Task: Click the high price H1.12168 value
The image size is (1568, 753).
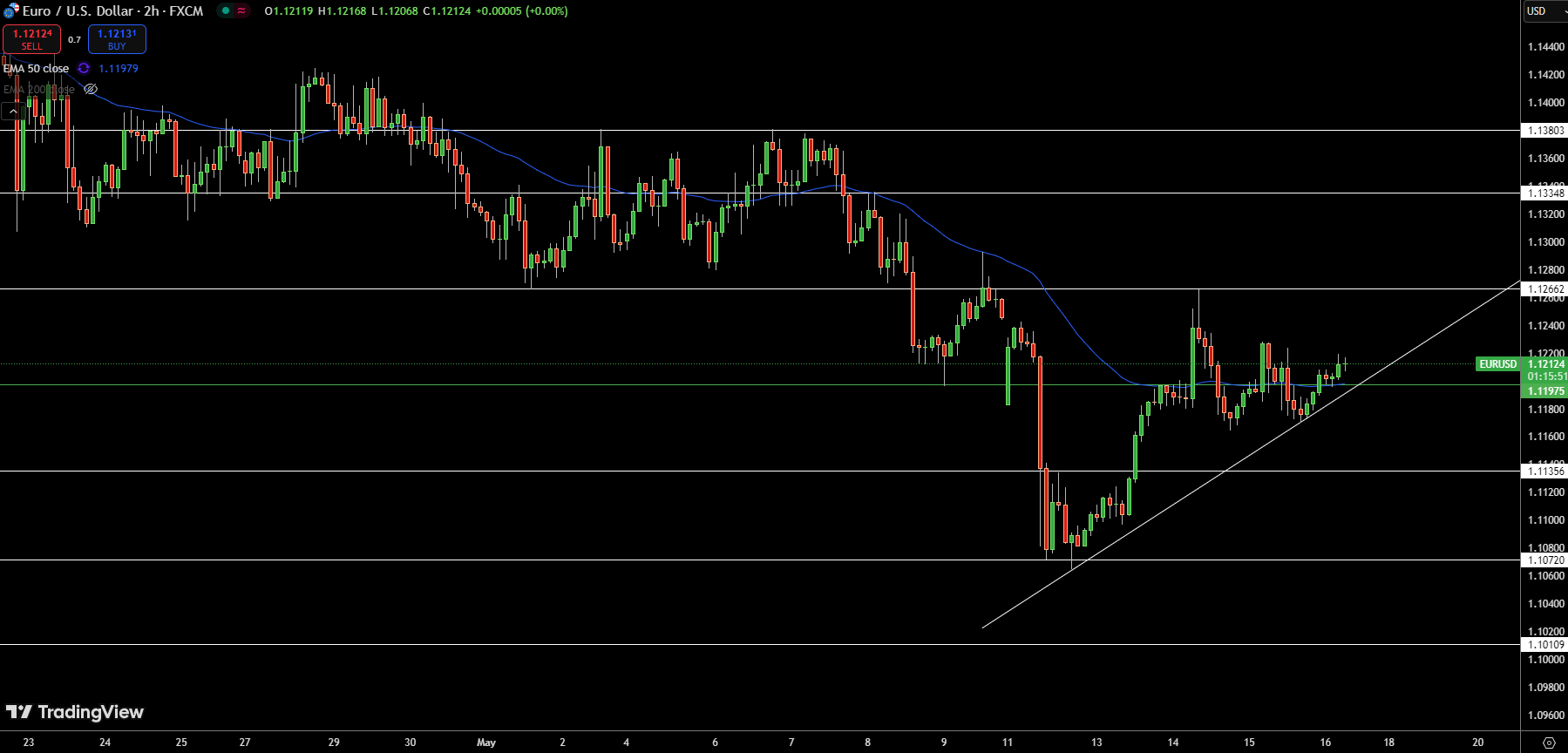Action: click(342, 11)
